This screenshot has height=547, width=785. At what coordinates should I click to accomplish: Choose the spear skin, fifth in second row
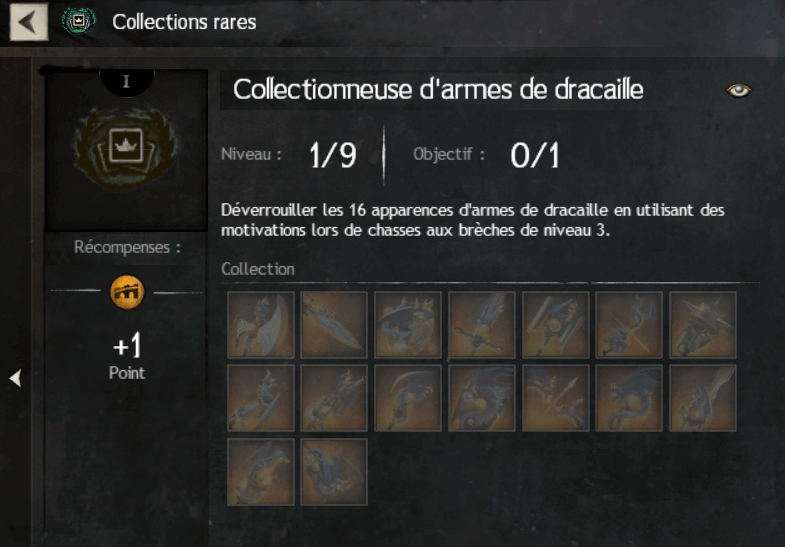[556, 398]
